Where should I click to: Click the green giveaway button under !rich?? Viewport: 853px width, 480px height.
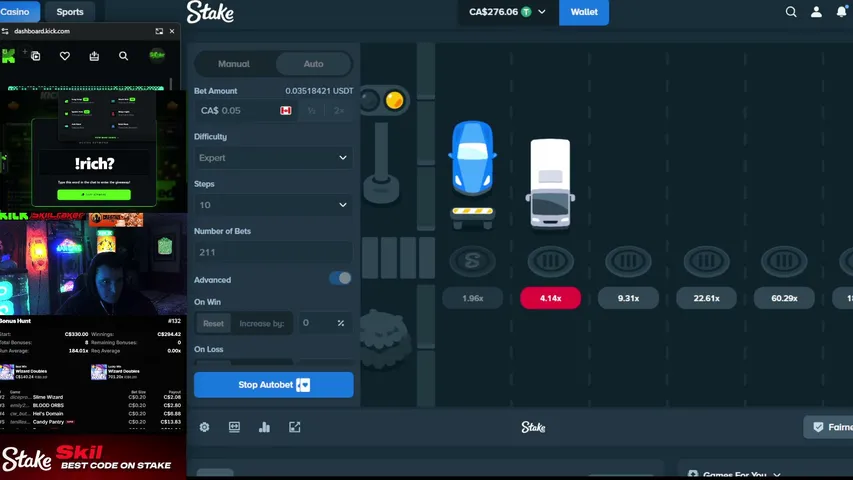pyautogui.click(x=94, y=194)
